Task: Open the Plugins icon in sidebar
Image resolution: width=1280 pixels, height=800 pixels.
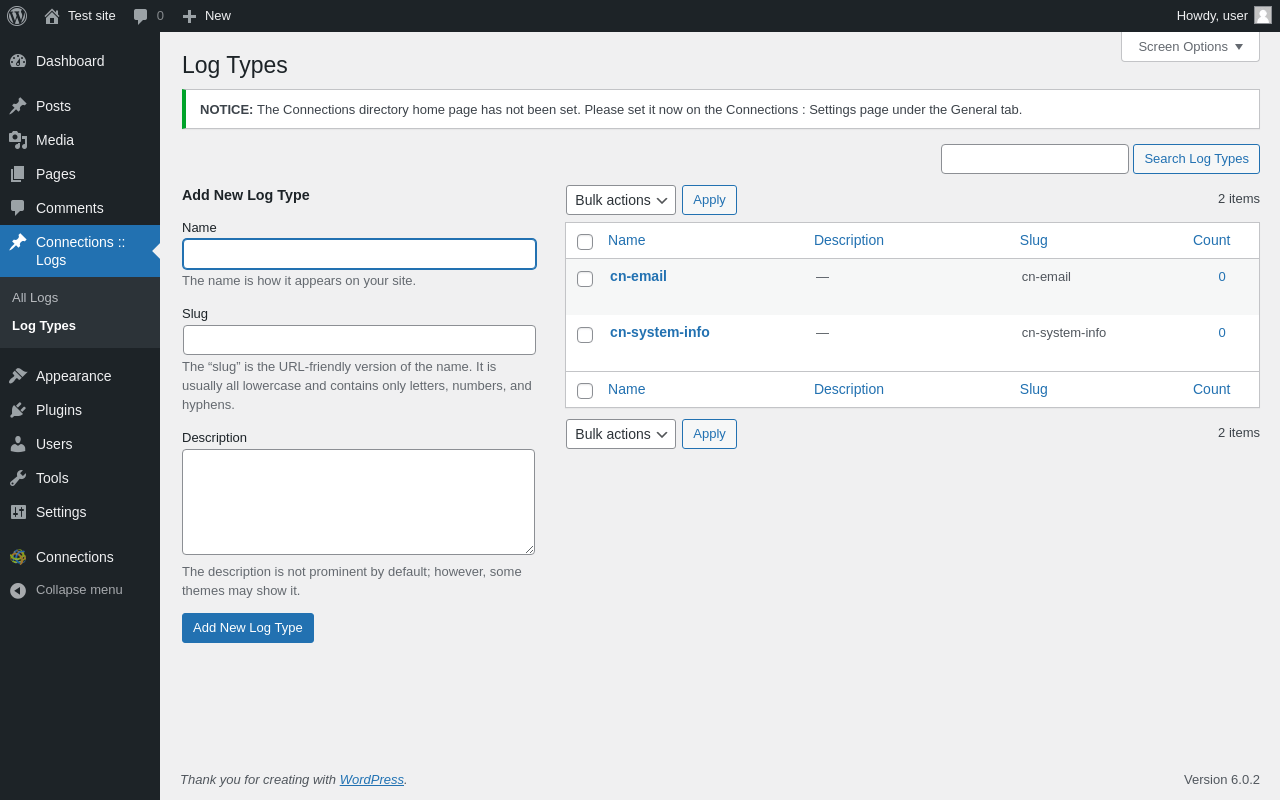Action: click(x=18, y=410)
